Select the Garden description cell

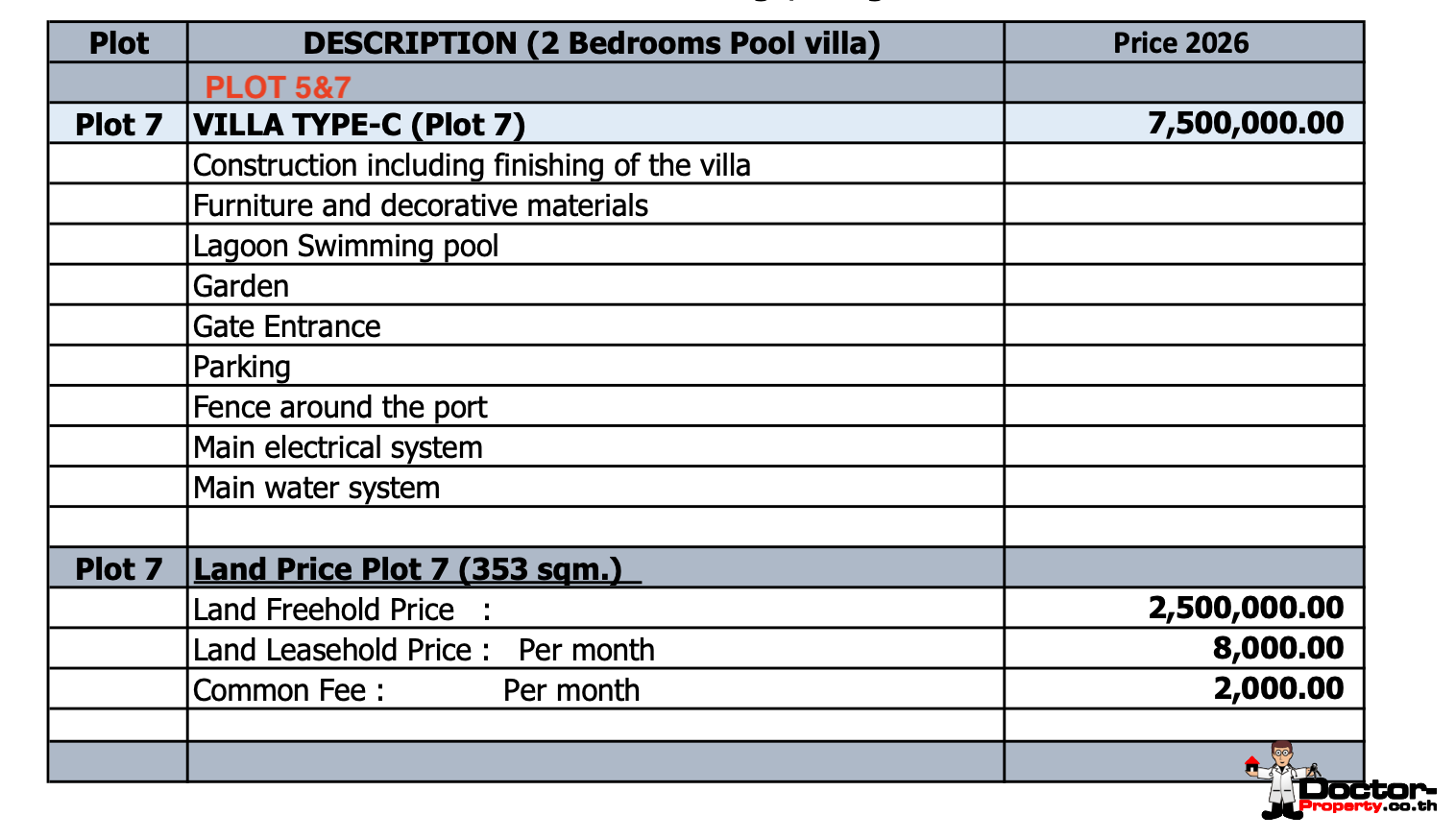(241, 286)
